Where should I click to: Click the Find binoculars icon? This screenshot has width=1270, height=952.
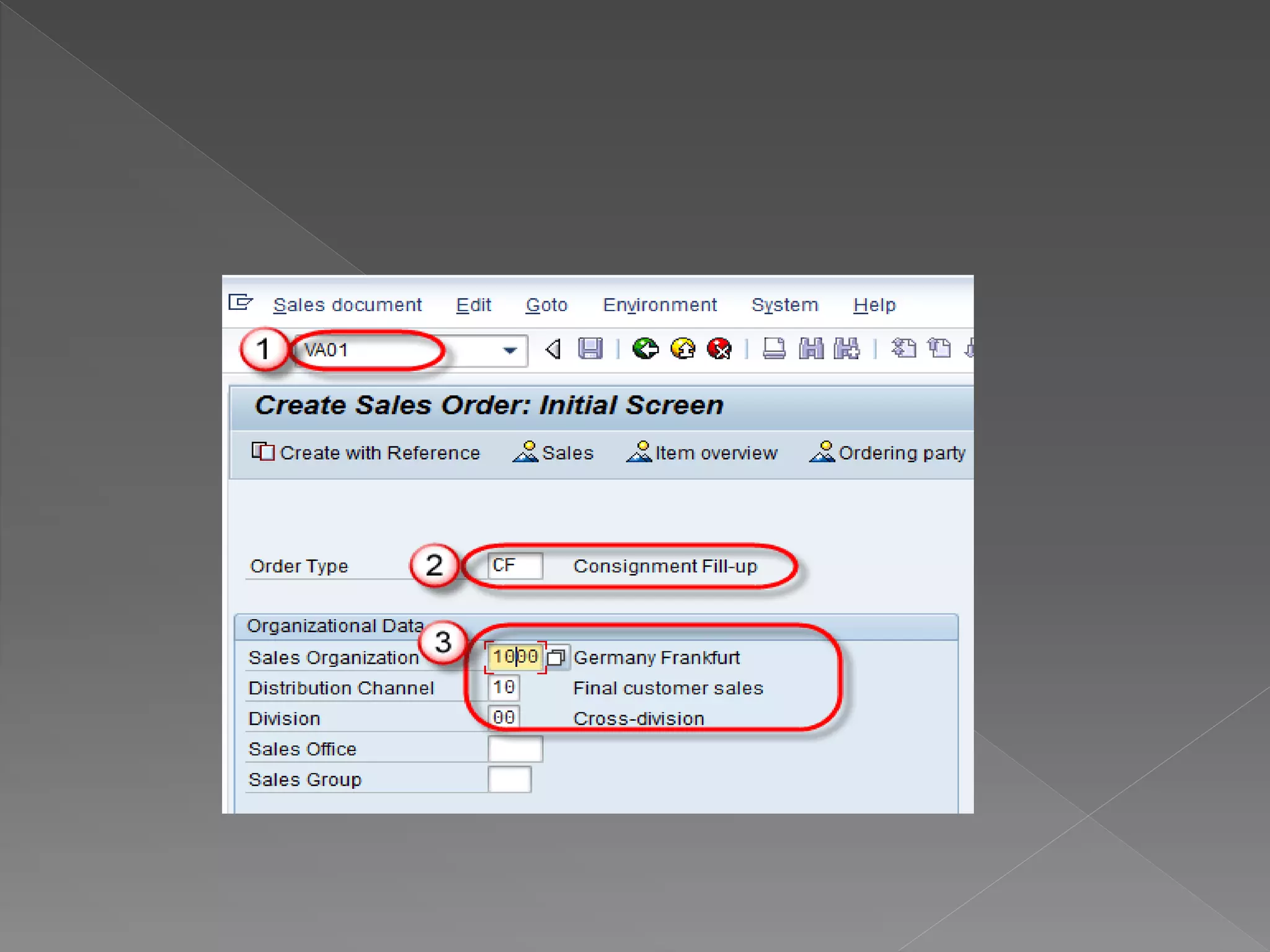coord(811,349)
